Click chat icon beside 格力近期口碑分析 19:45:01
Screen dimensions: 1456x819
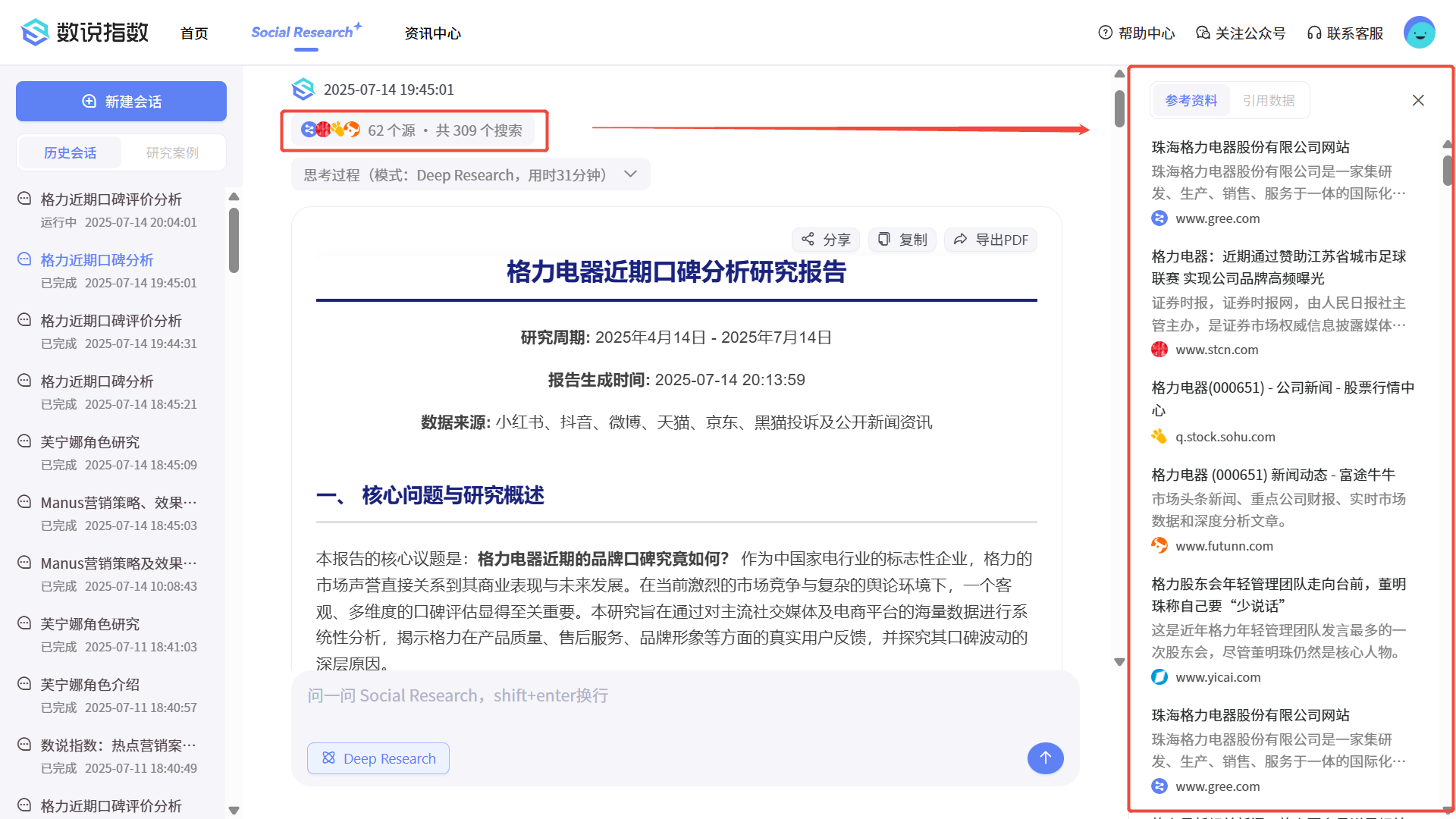(24, 259)
